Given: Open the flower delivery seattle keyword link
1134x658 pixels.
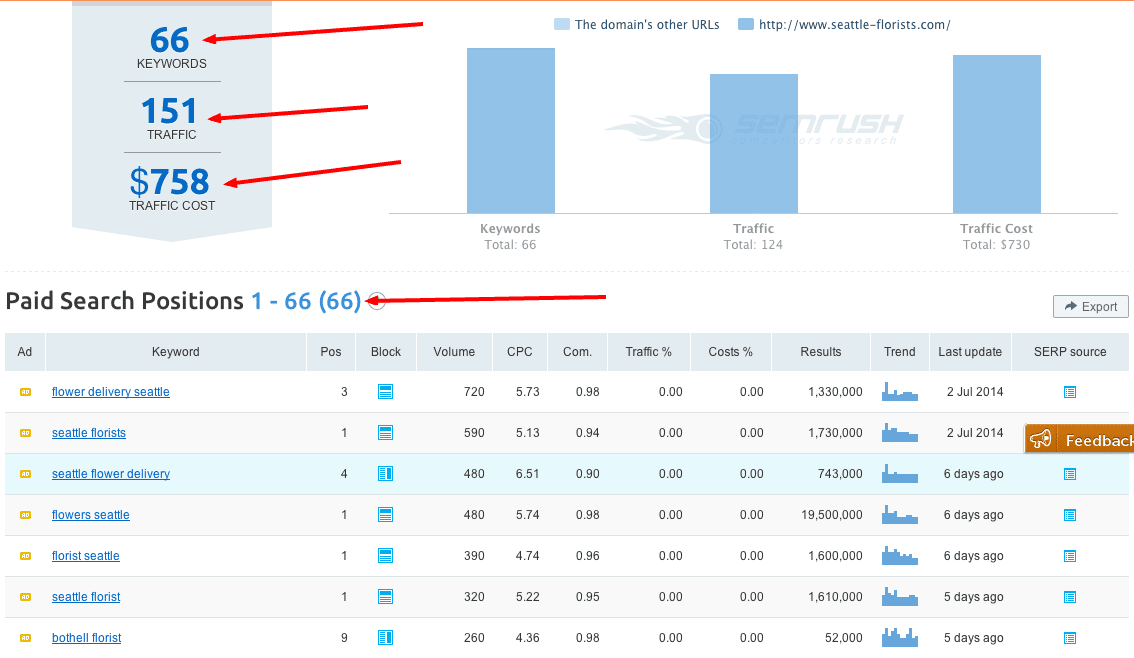Looking at the screenshot, I should point(111,392).
